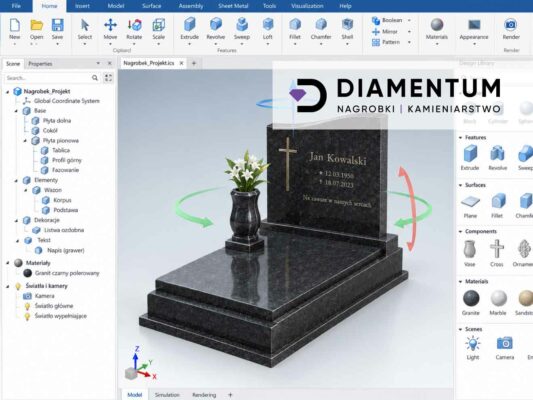Click search magnifier in Scene panel
The image size is (533, 400).
pos(95,78)
